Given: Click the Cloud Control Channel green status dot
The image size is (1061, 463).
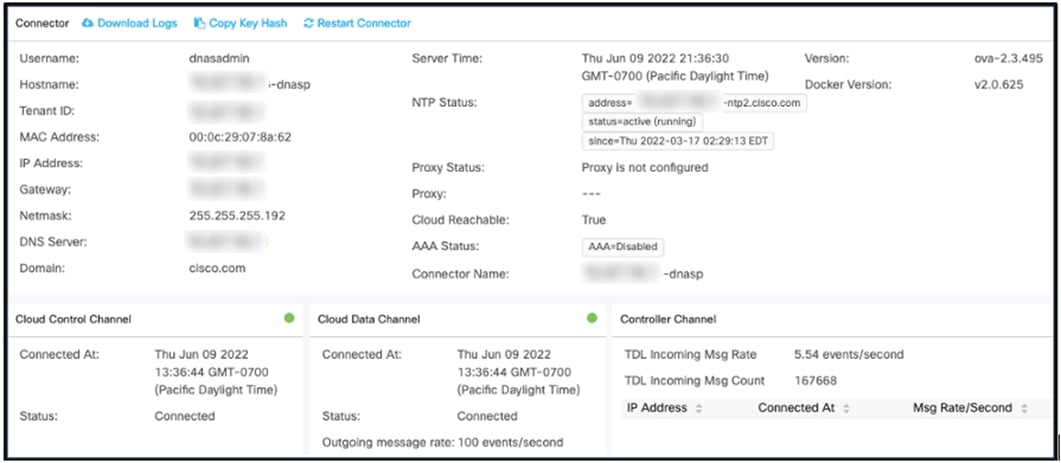Looking at the screenshot, I should 290,318.
